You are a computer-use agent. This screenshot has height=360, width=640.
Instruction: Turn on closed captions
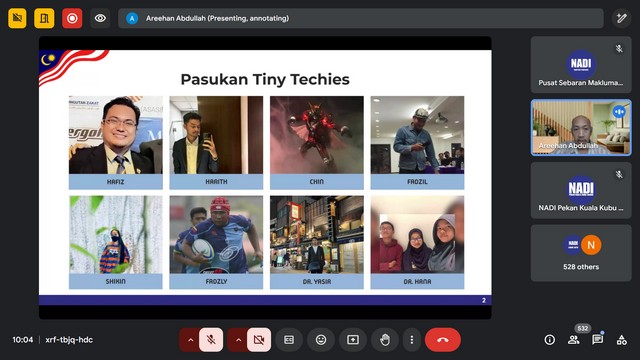[x=289, y=340]
